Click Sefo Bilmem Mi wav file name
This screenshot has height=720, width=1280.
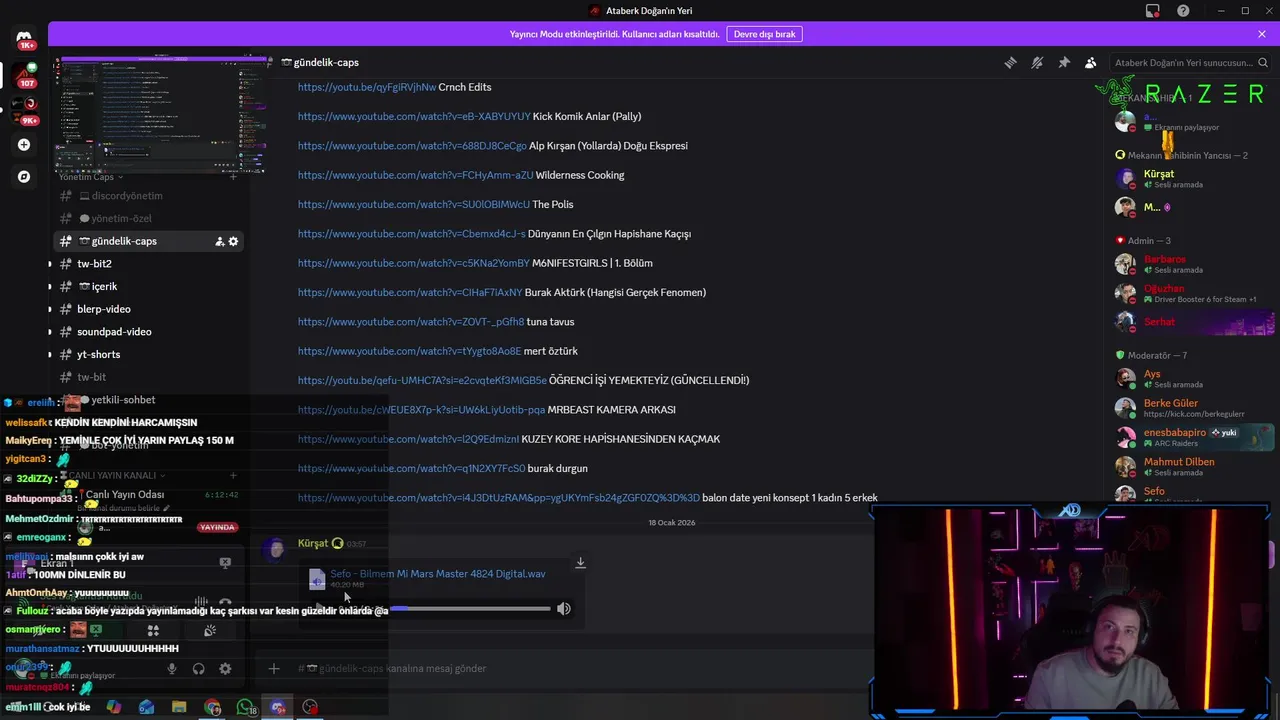pos(438,574)
